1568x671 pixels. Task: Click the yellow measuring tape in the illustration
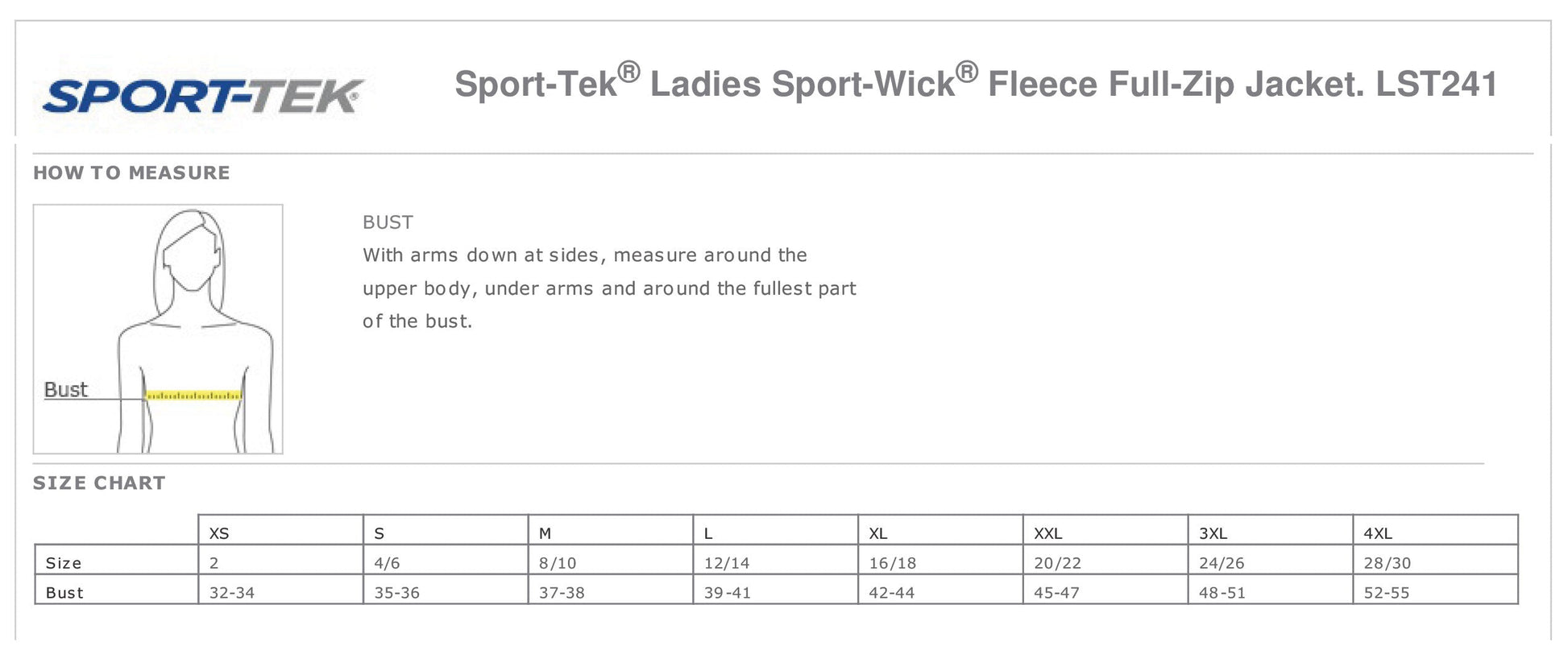coord(193,396)
